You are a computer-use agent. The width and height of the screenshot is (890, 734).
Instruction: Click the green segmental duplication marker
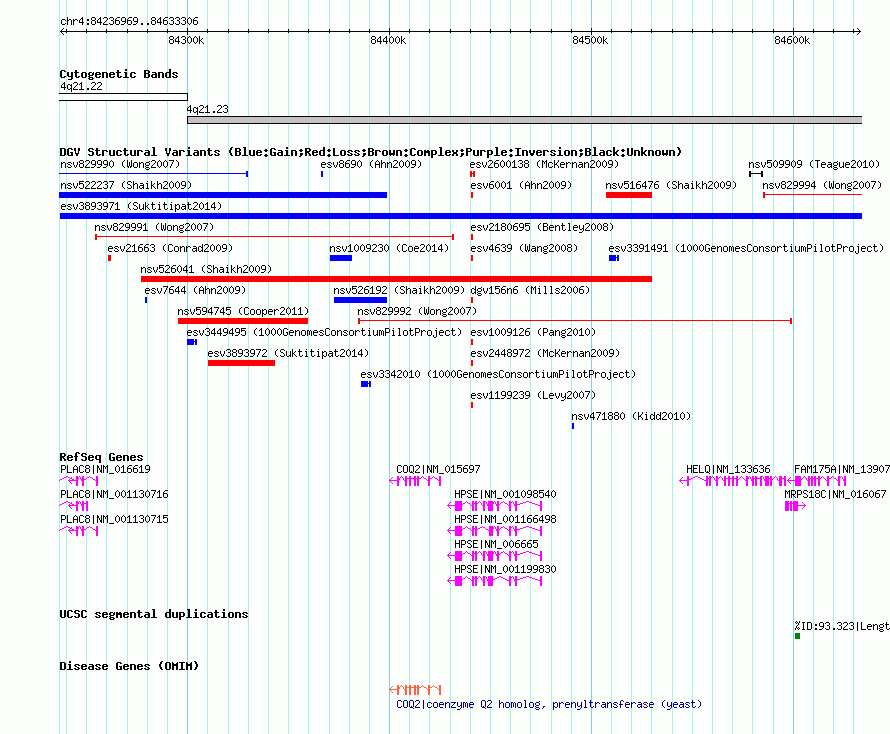point(797,636)
